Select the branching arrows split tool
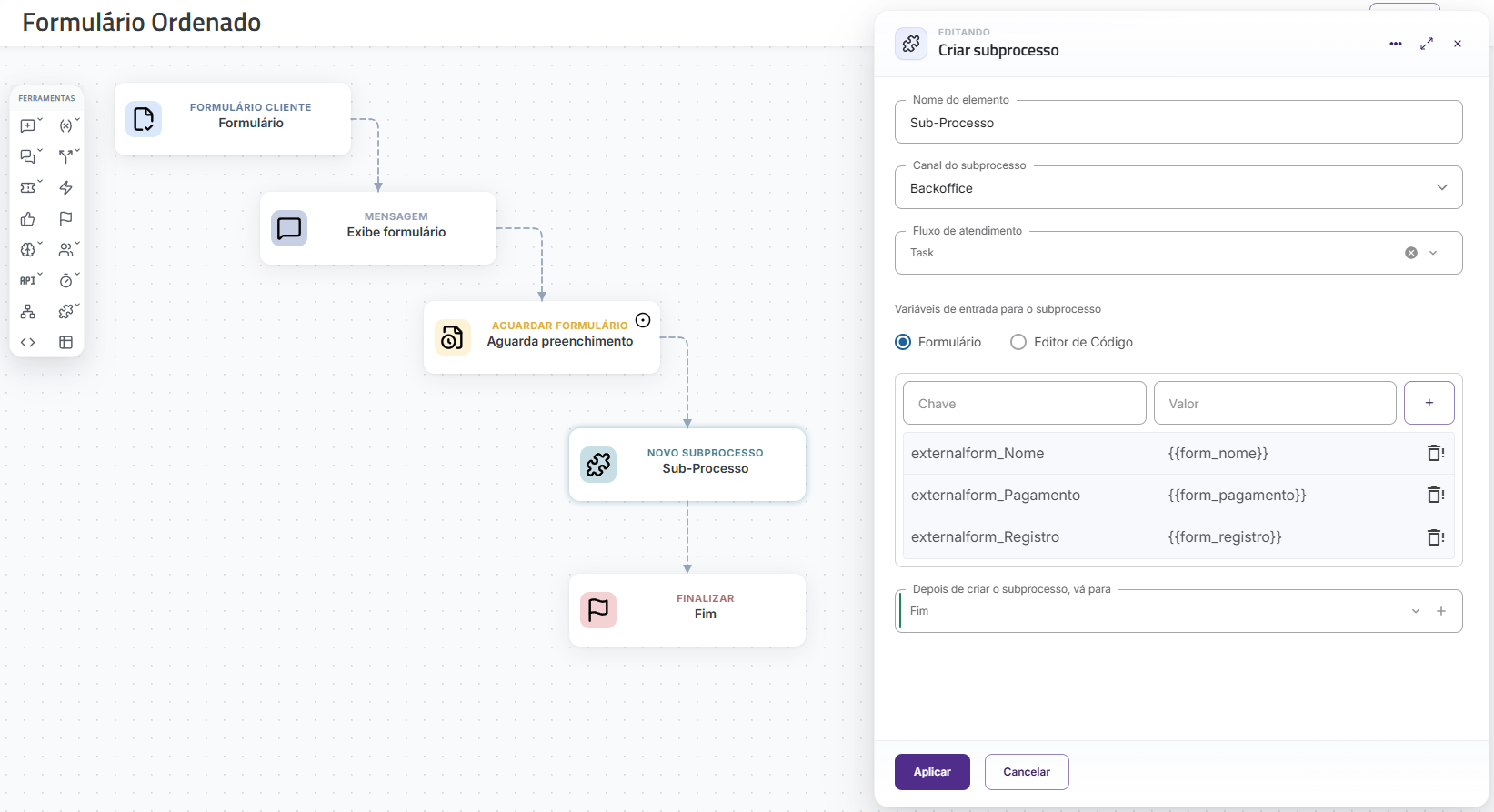This screenshot has height=812, width=1494. (66, 157)
